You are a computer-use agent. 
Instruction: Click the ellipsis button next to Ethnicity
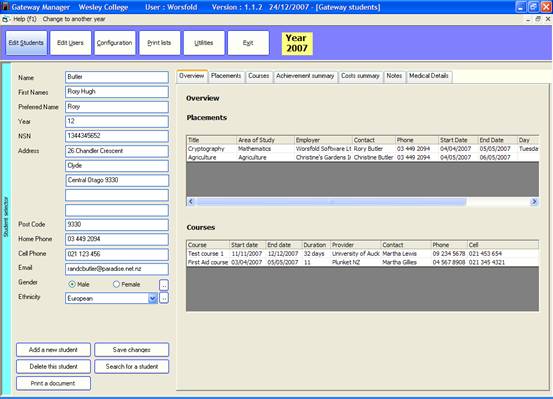pyautogui.click(x=164, y=298)
